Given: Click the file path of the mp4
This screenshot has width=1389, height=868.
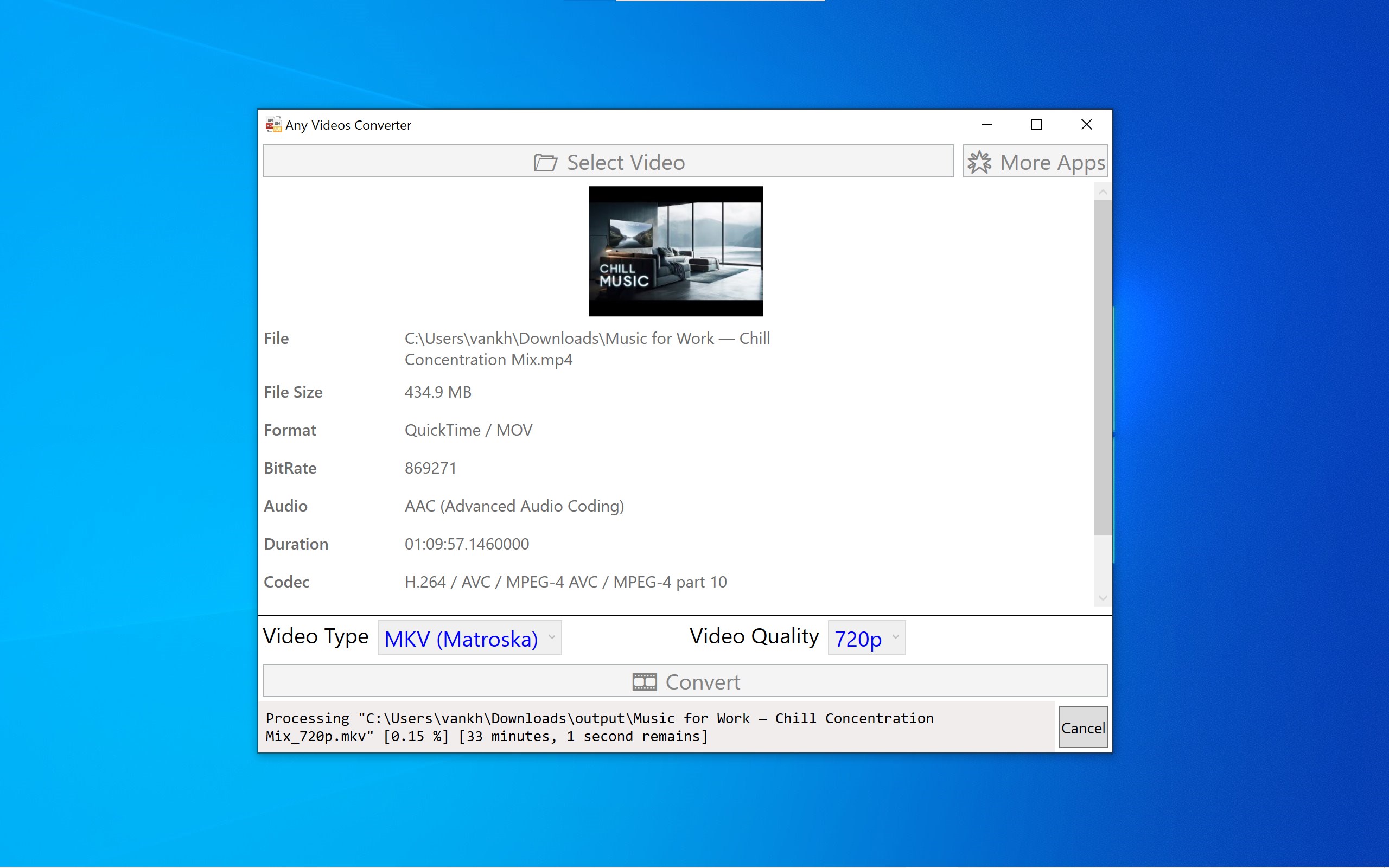Looking at the screenshot, I should [x=587, y=348].
